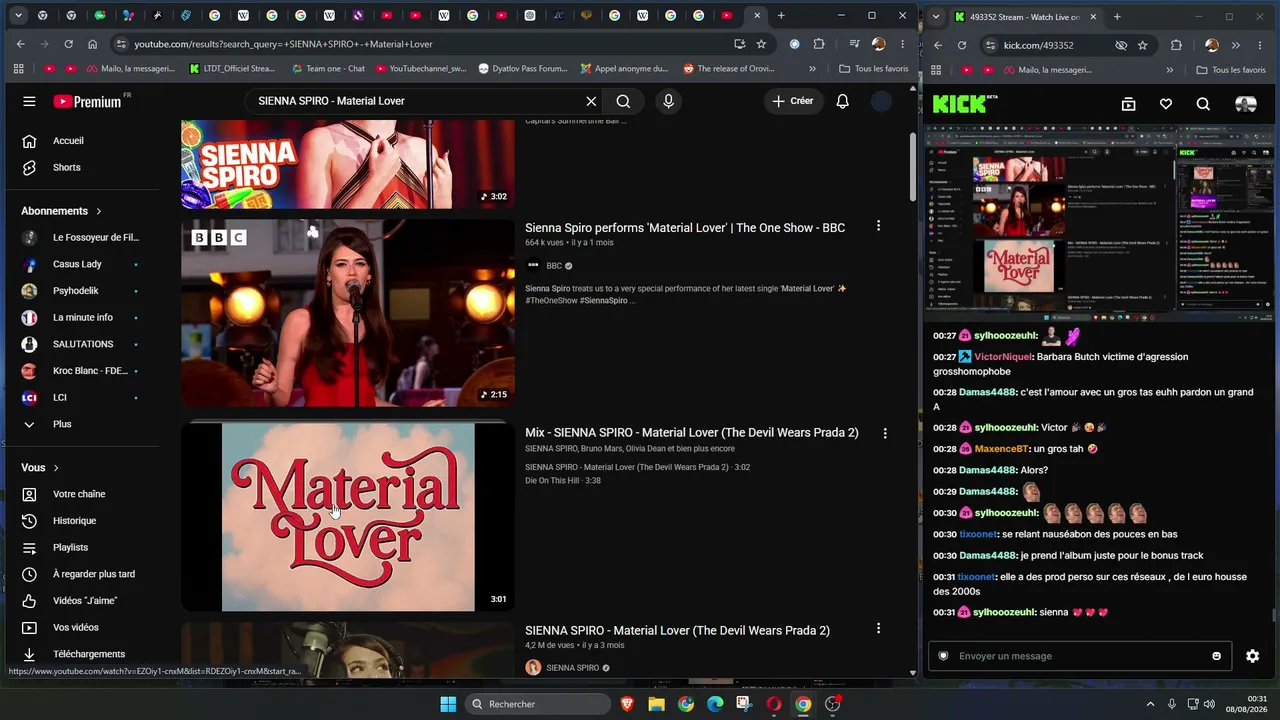Open the BBC One Show performance thumbnail
The image size is (1280, 720).
tap(348, 313)
